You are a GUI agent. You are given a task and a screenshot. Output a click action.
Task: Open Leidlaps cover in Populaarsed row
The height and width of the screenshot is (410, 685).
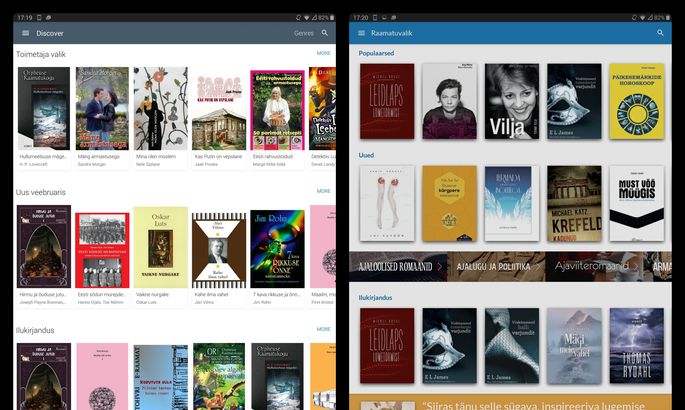(387, 101)
